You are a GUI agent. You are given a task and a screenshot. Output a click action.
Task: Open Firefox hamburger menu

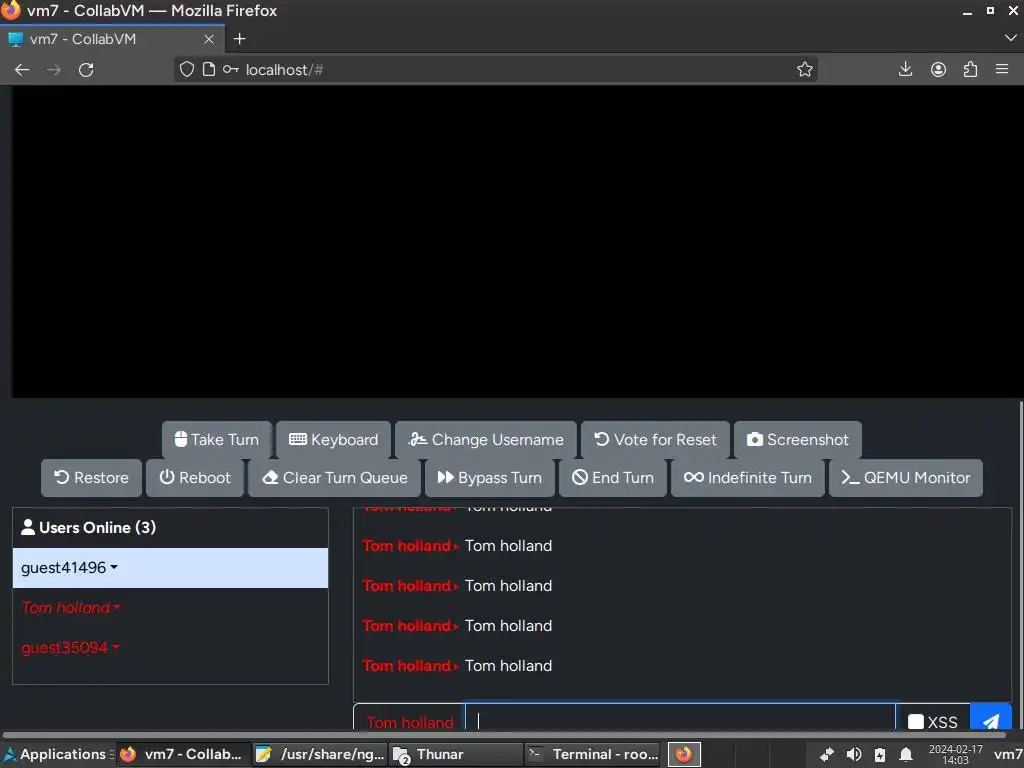pyautogui.click(x=1002, y=69)
